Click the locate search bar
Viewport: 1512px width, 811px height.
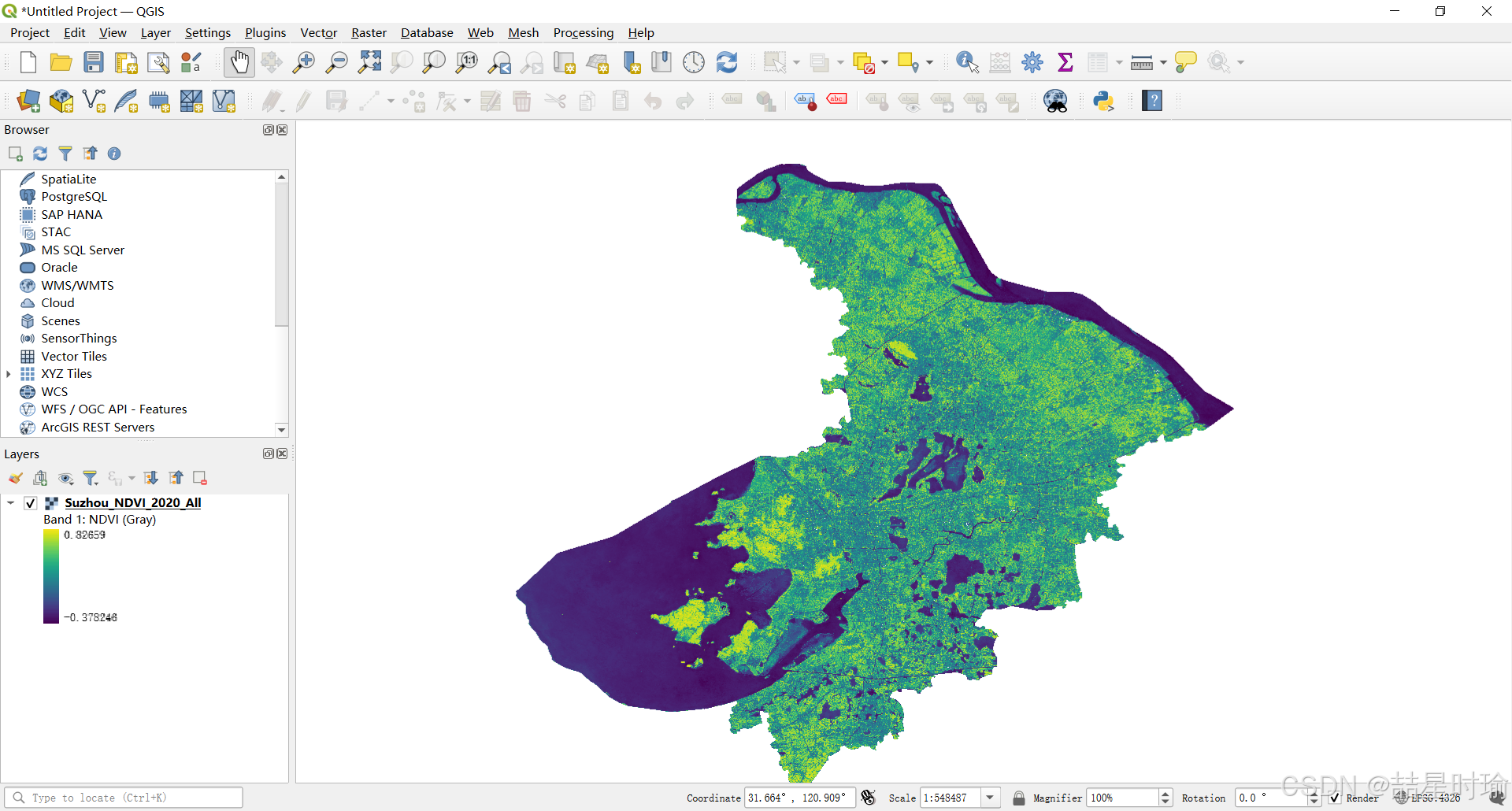[x=124, y=797]
